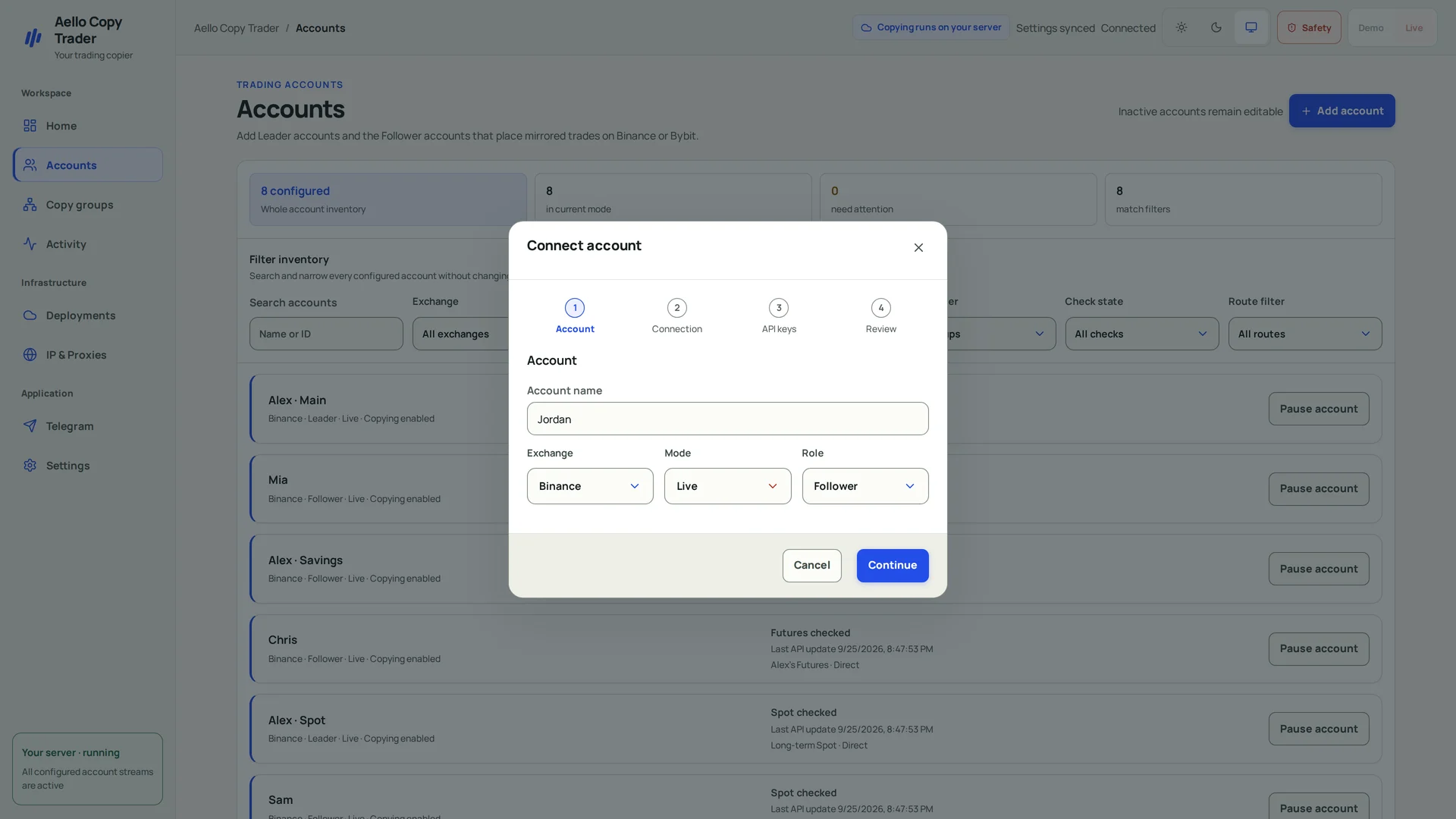Open Telegram paper-plane icon
This screenshot has height=819, width=1456.
click(30, 426)
